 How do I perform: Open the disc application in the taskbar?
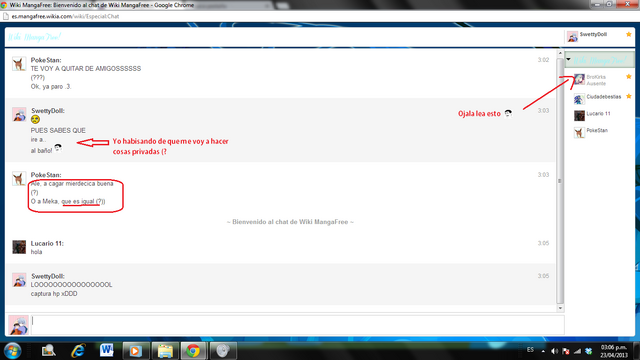click(x=223, y=351)
